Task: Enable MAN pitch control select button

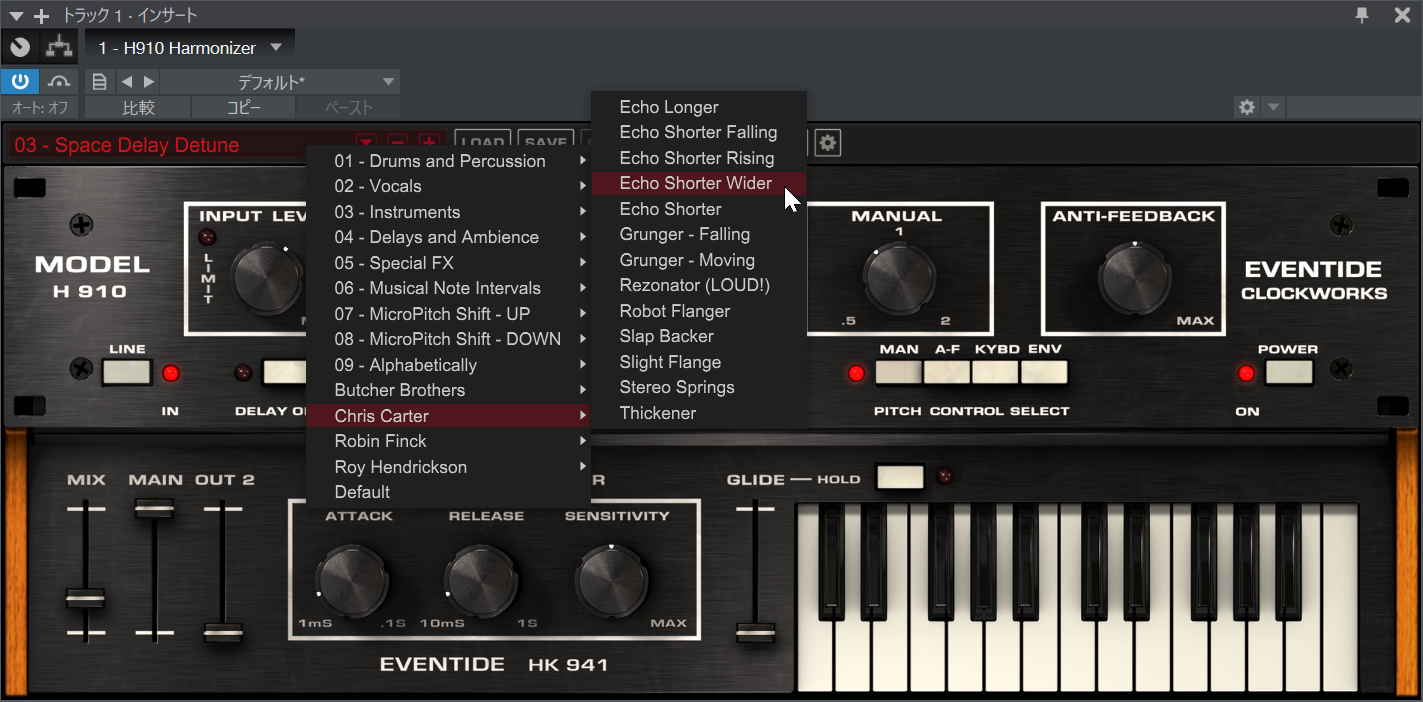Action: click(899, 373)
